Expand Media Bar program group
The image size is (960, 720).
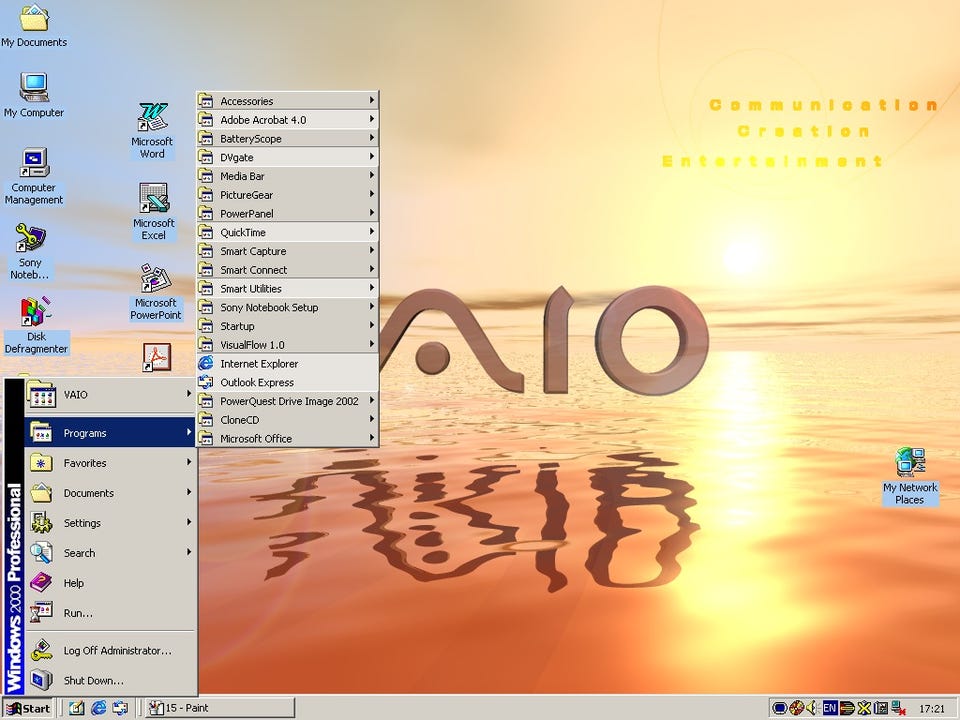click(287, 176)
